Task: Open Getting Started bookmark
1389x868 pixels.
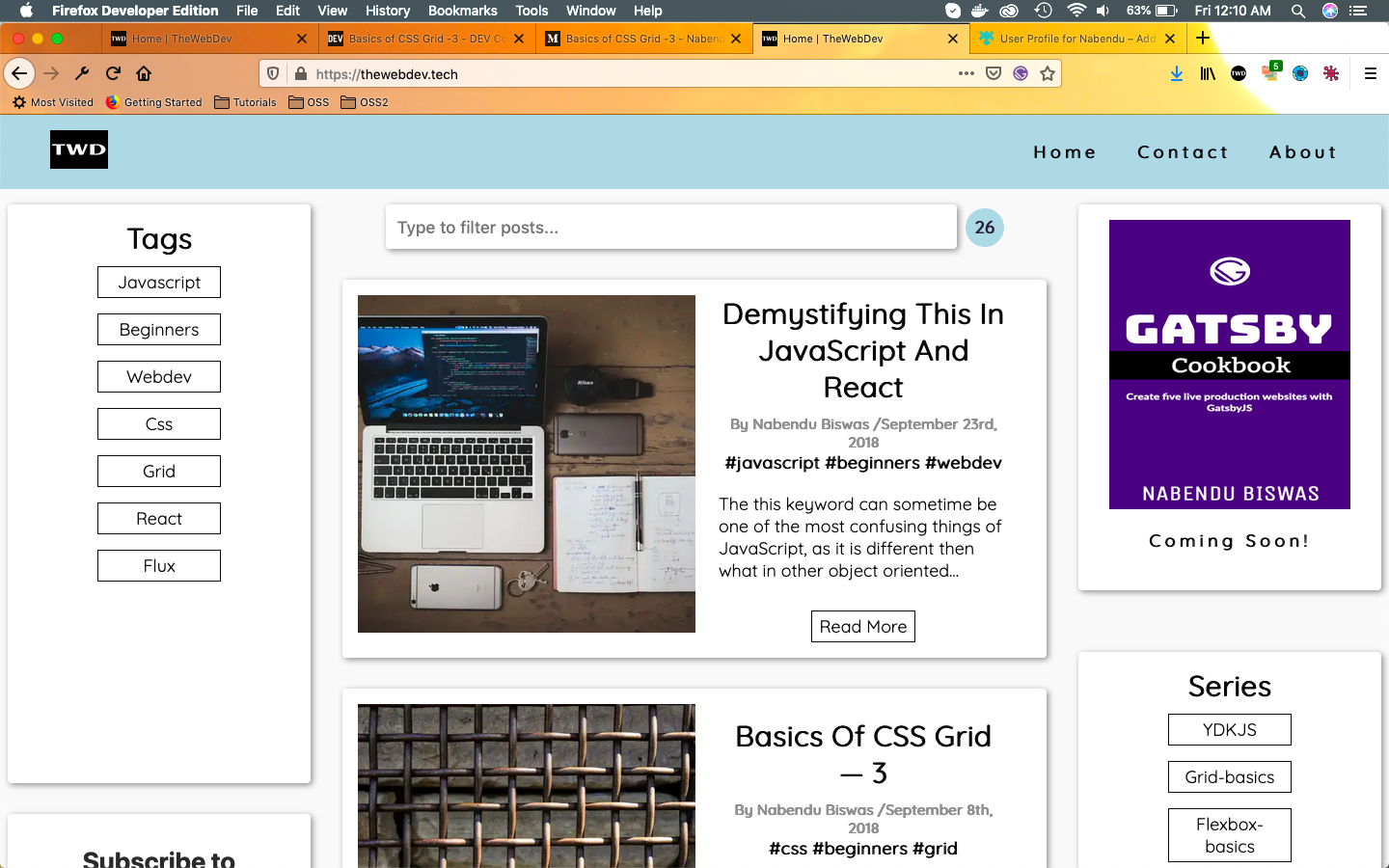Action: 153,102
